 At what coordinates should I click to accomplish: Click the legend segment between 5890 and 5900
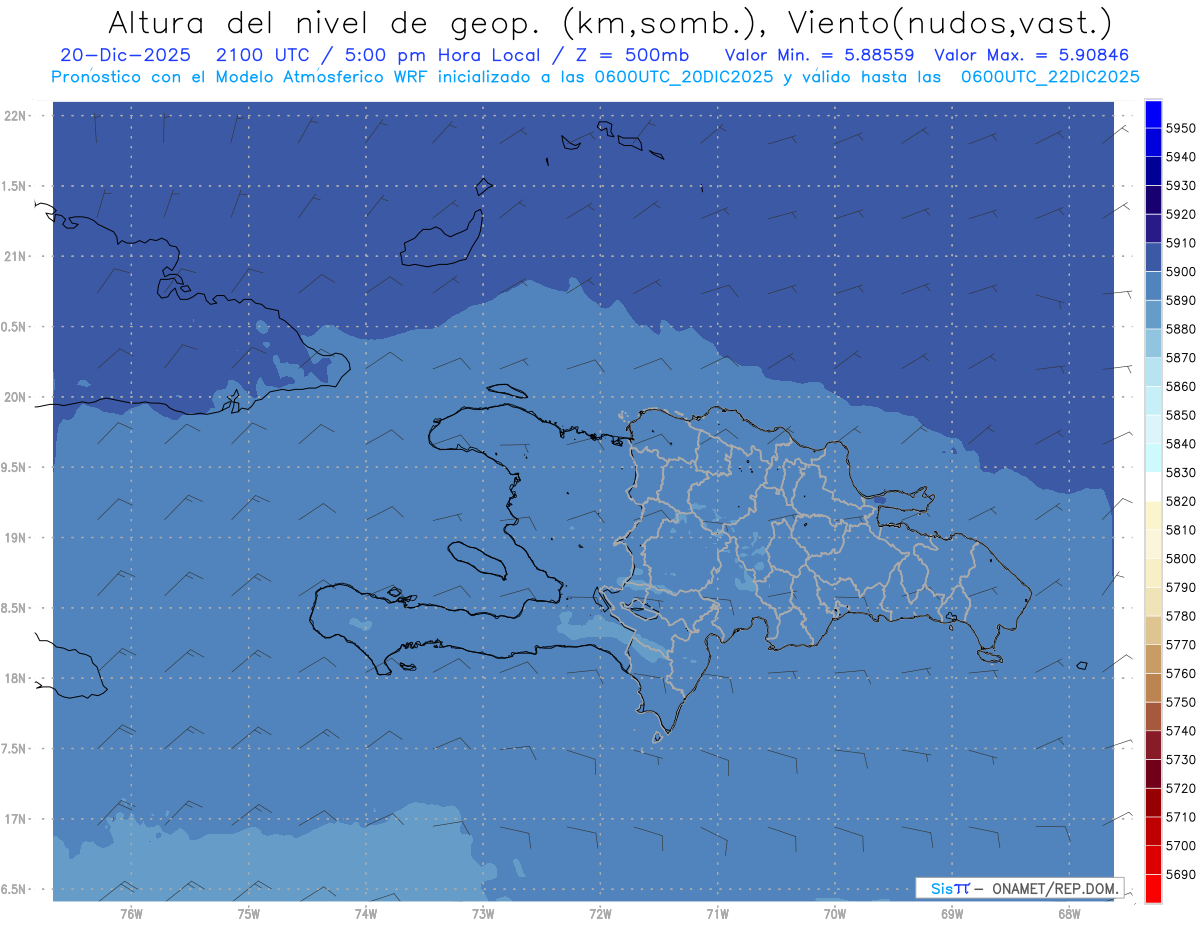(x=1153, y=286)
